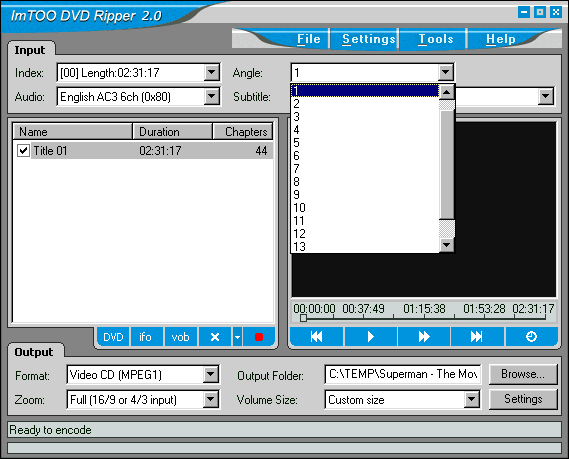Image resolution: width=569 pixels, height=459 pixels.
Task: Expand the Index dropdown list
Action: (212, 73)
